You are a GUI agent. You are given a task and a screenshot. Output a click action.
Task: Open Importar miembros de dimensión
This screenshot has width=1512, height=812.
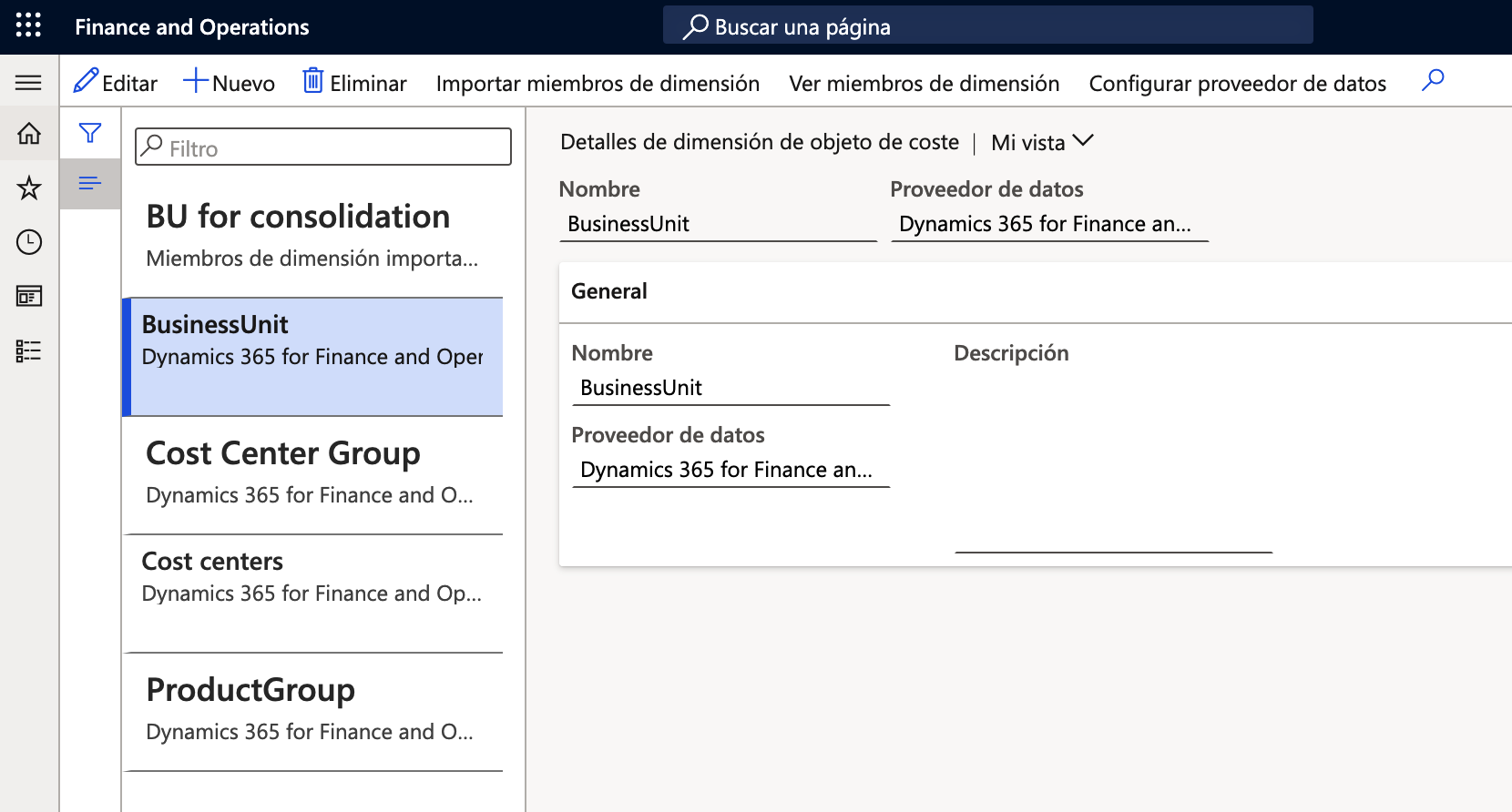click(598, 83)
